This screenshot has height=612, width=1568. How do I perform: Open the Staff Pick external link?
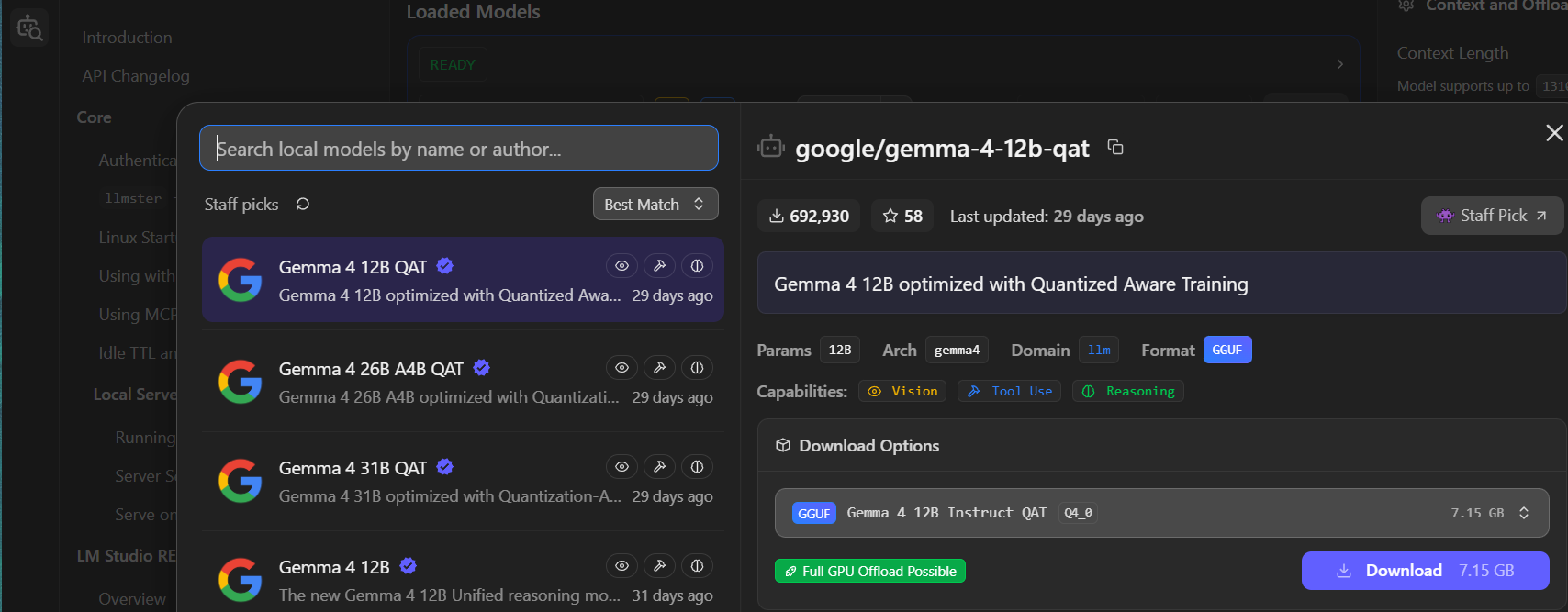(x=1492, y=216)
